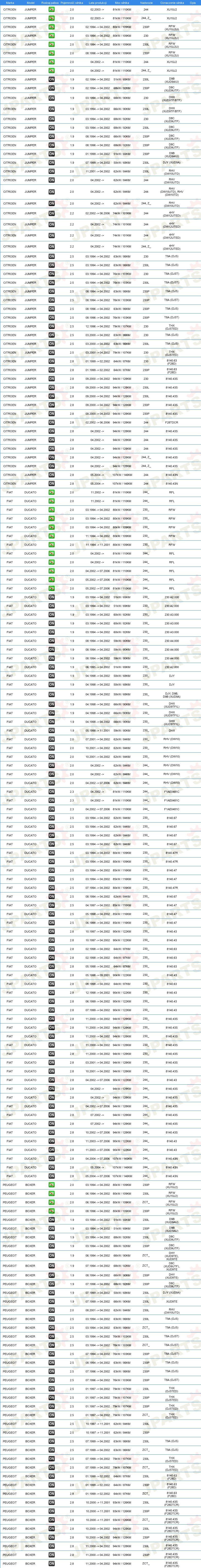This screenshot has width=201, height=1568.
Task: Click the ON icon in the Fiat DHX 05.1998–11.2001 row
Action: click(52, 731)
